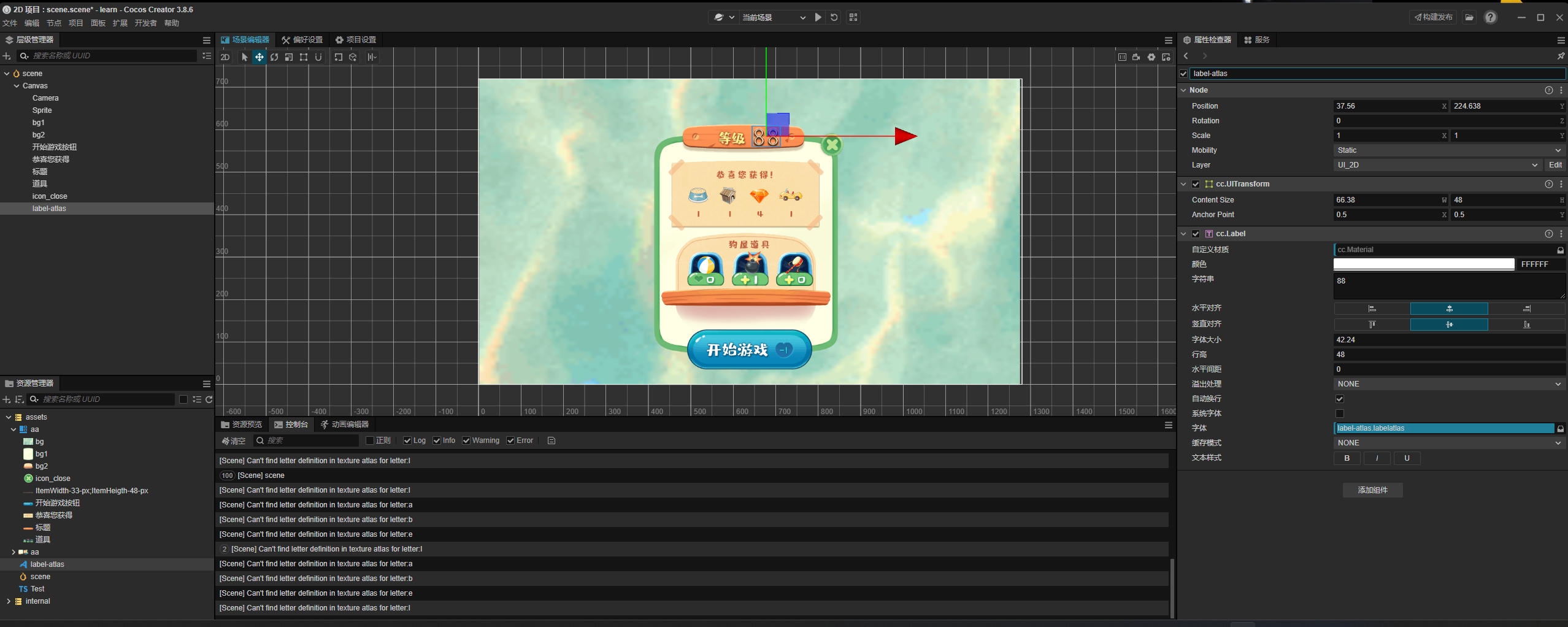Toggle the label-atlas node active checkbox
Viewport: 1568px width, 627px height.
pos(1183,74)
